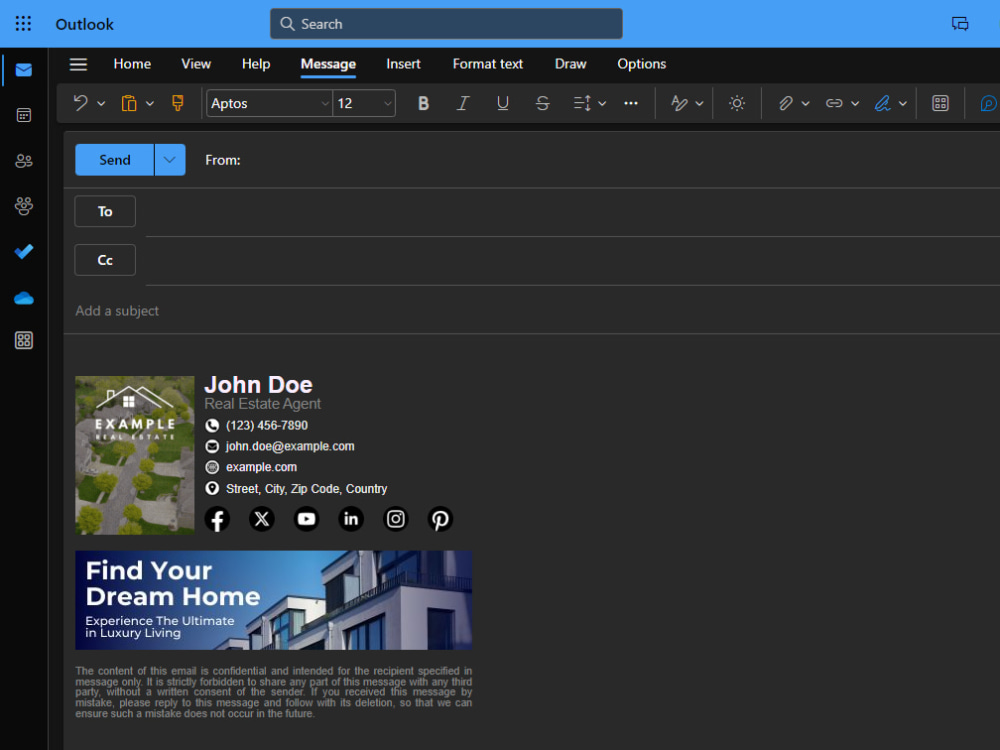This screenshot has height=750, width=1000.
Task: Expand the Paste options dropdown arrow
Action: (149, 104)
